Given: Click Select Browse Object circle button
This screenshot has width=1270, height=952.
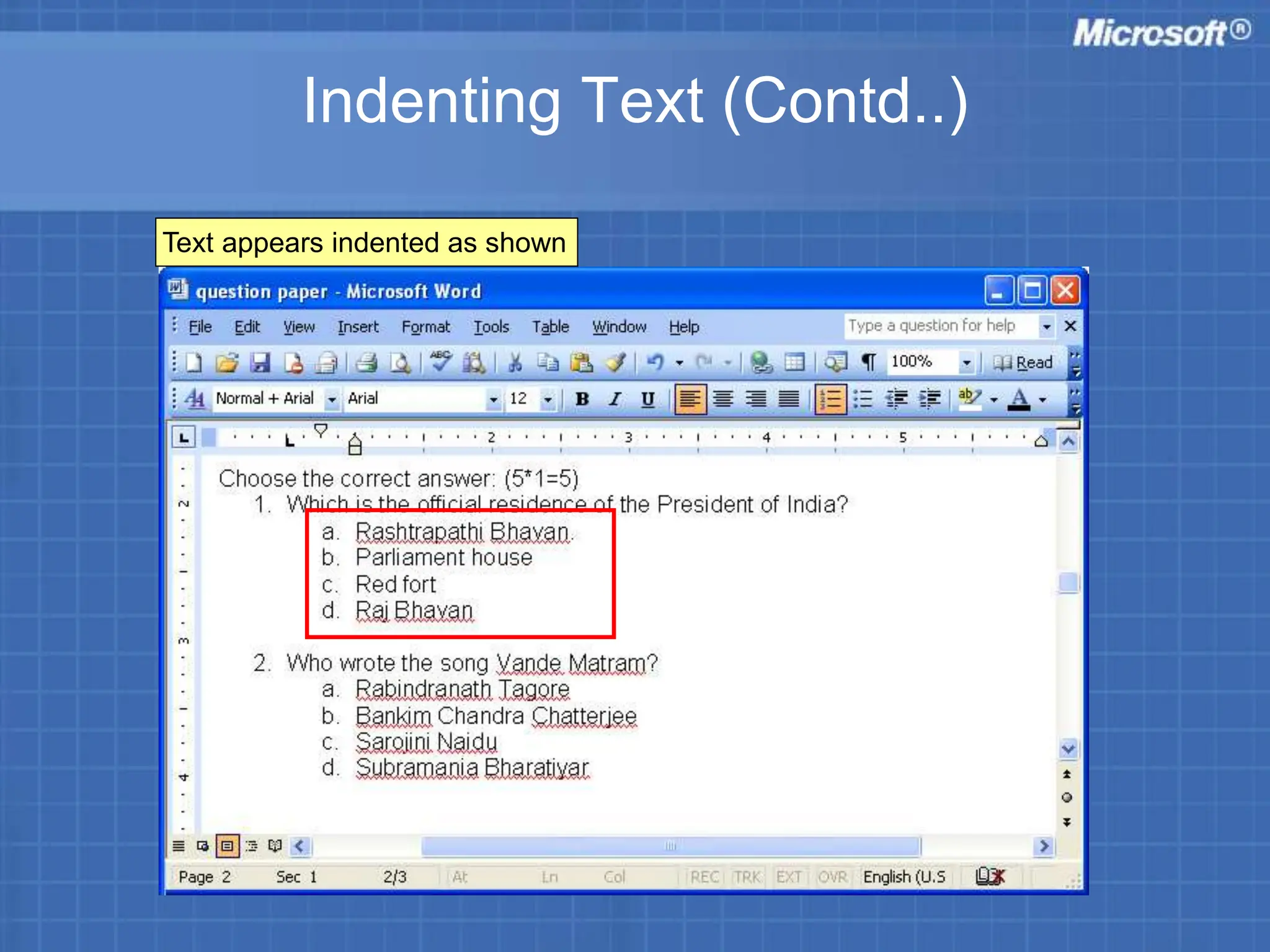Looking at the screenshot, I should 1067,798.
